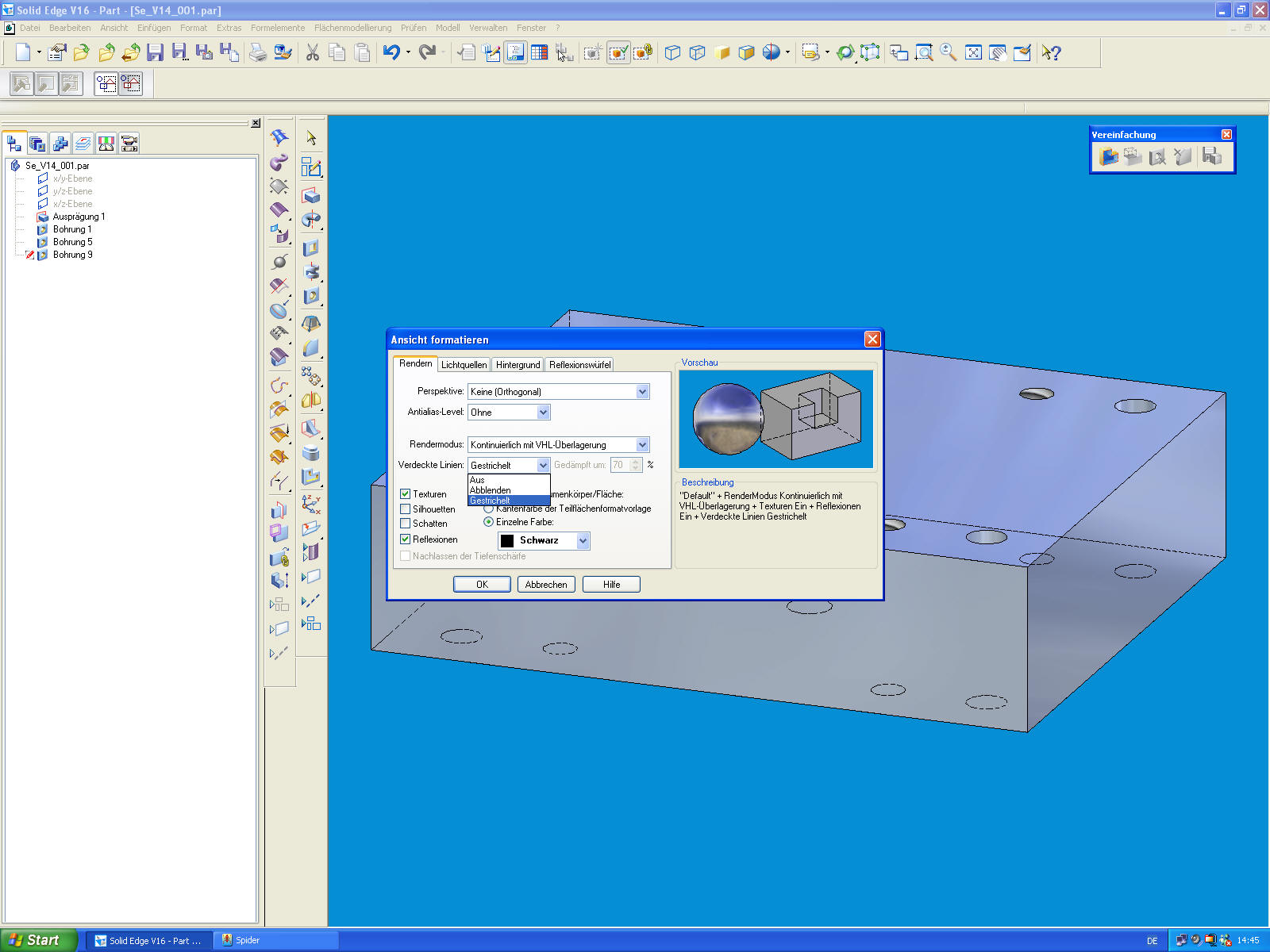
Task: Click the Print icon in toolbar
Action: [257, 52]
